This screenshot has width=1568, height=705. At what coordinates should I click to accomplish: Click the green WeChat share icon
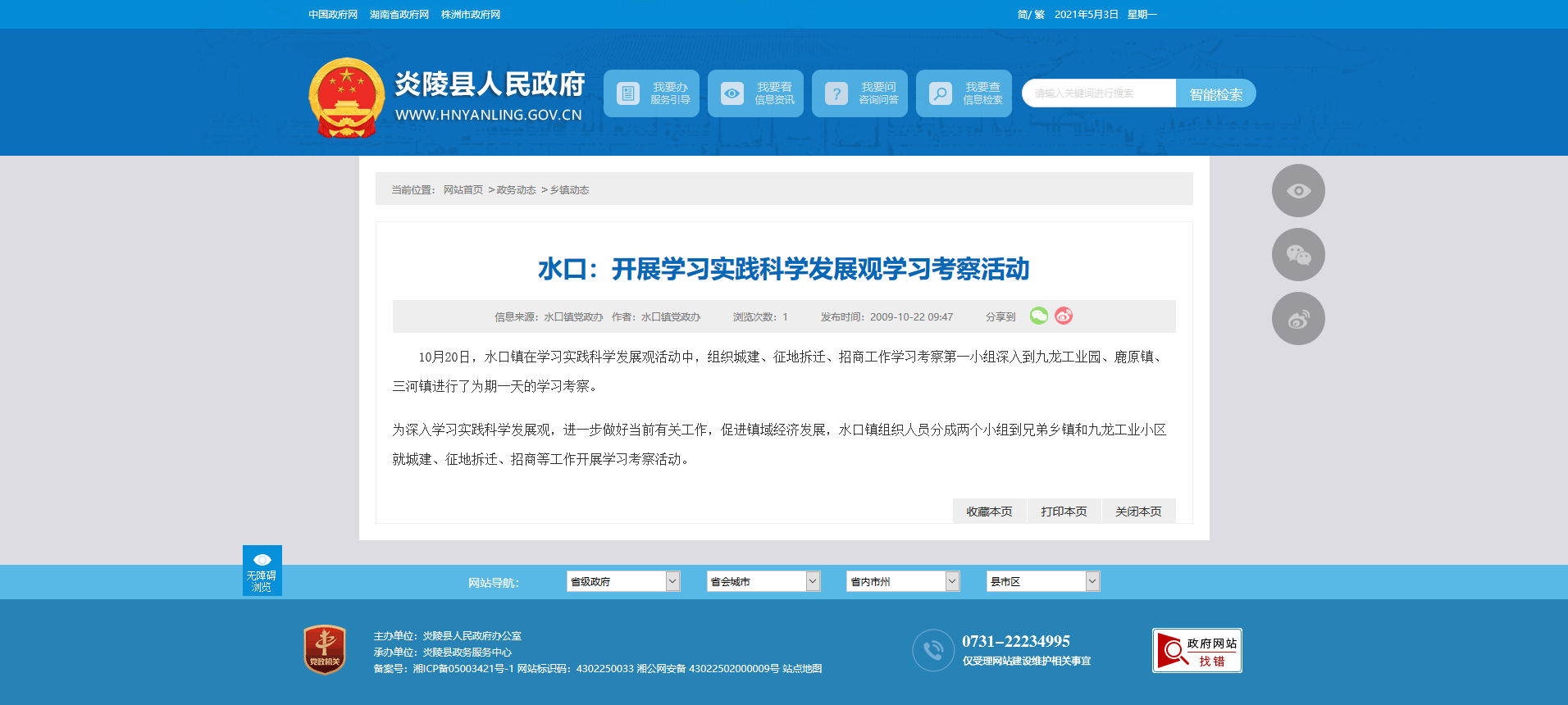pyautogui.click(x=1038, y=316)
